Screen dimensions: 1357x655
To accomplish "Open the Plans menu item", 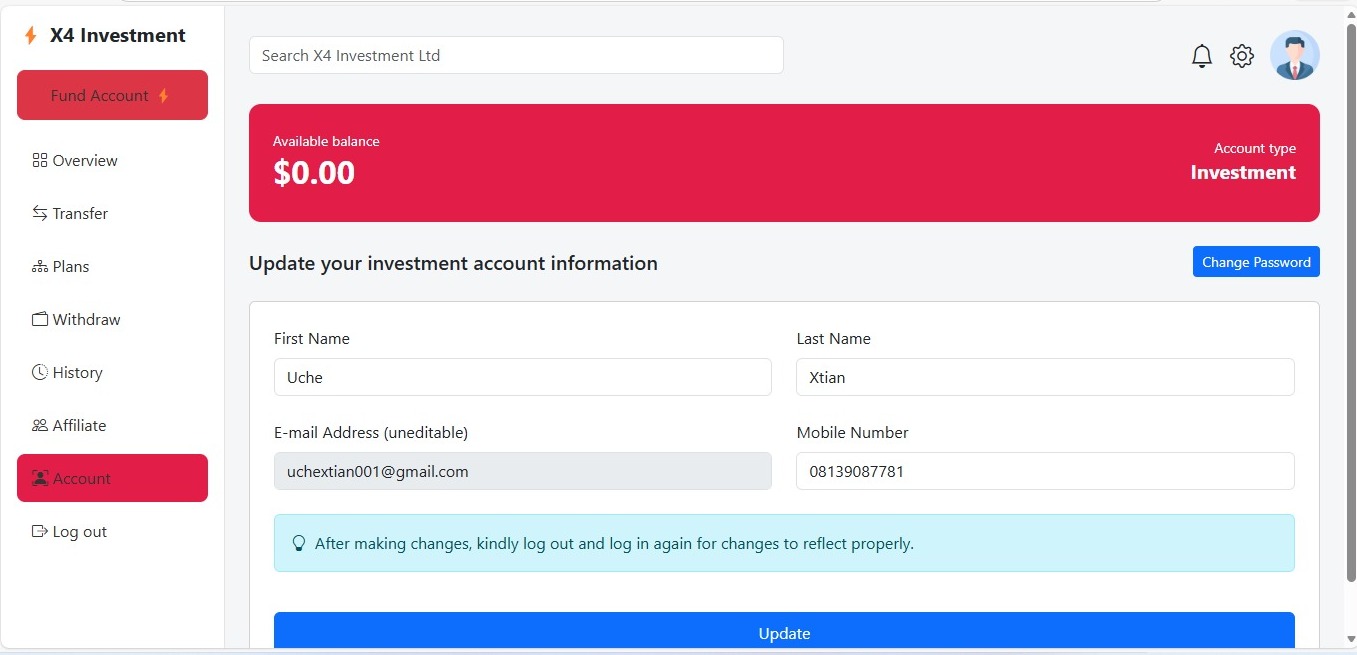I will tap(112, 266).
